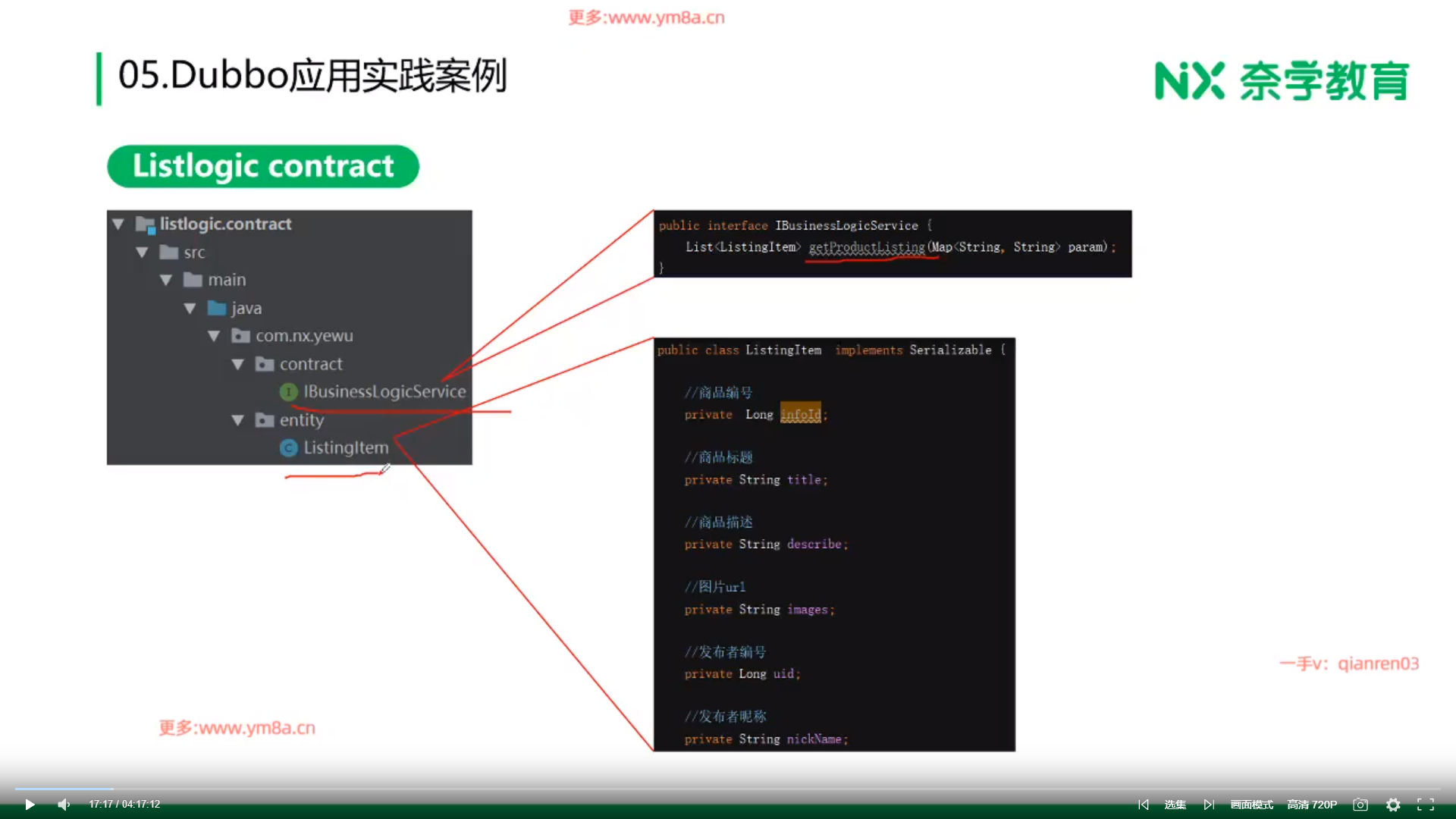Click the IBusinessLogicService interface icon
The width and height of the screenshot is (1456, 819).
pos(288,392)
